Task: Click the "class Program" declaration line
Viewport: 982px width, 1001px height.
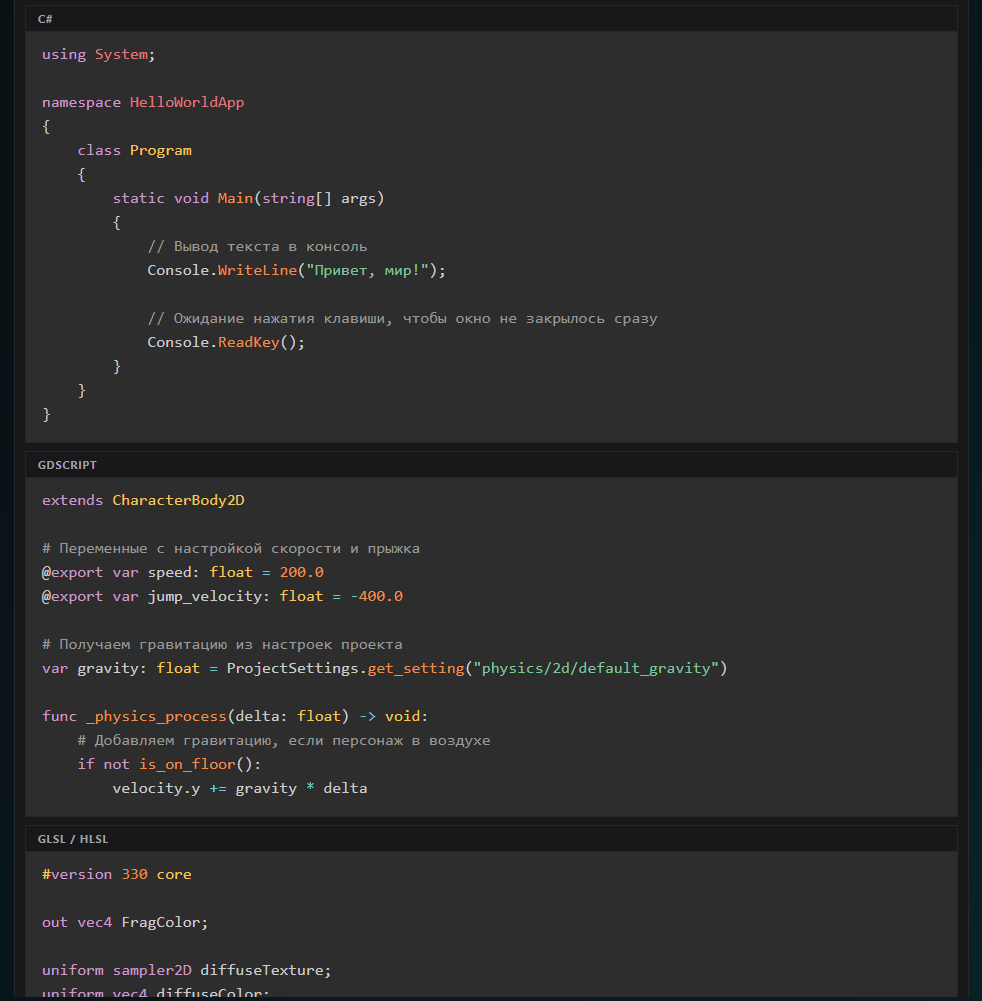Action: tap(134, 150)
